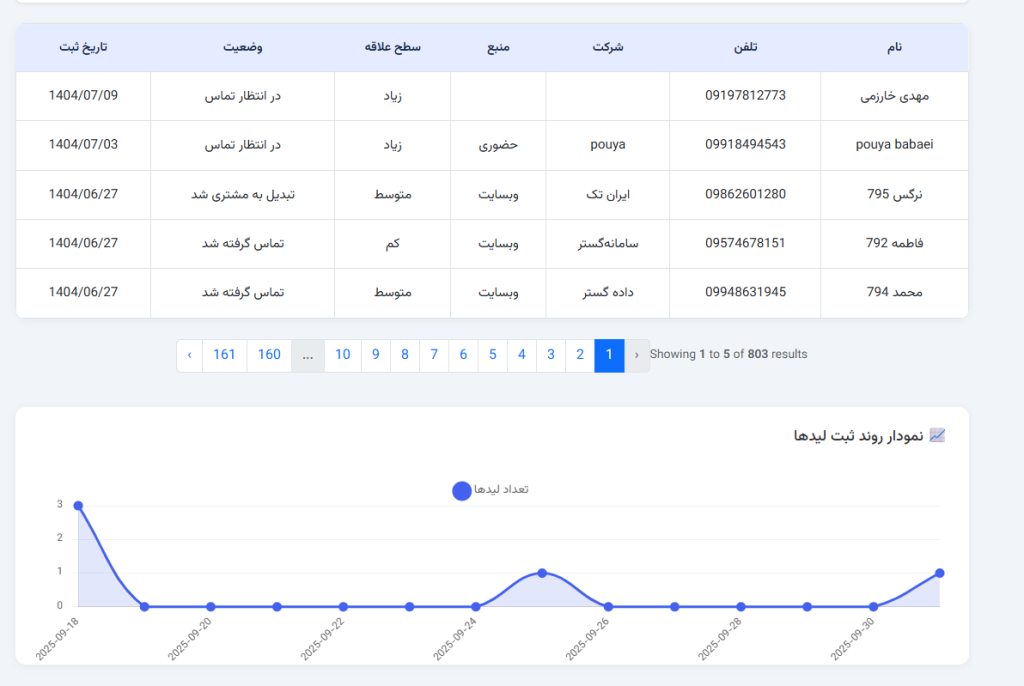The width and height of the screenshot is (1024, 686).
Task: Click the name pouya babaei in table
Action: (x=894, y=145)
